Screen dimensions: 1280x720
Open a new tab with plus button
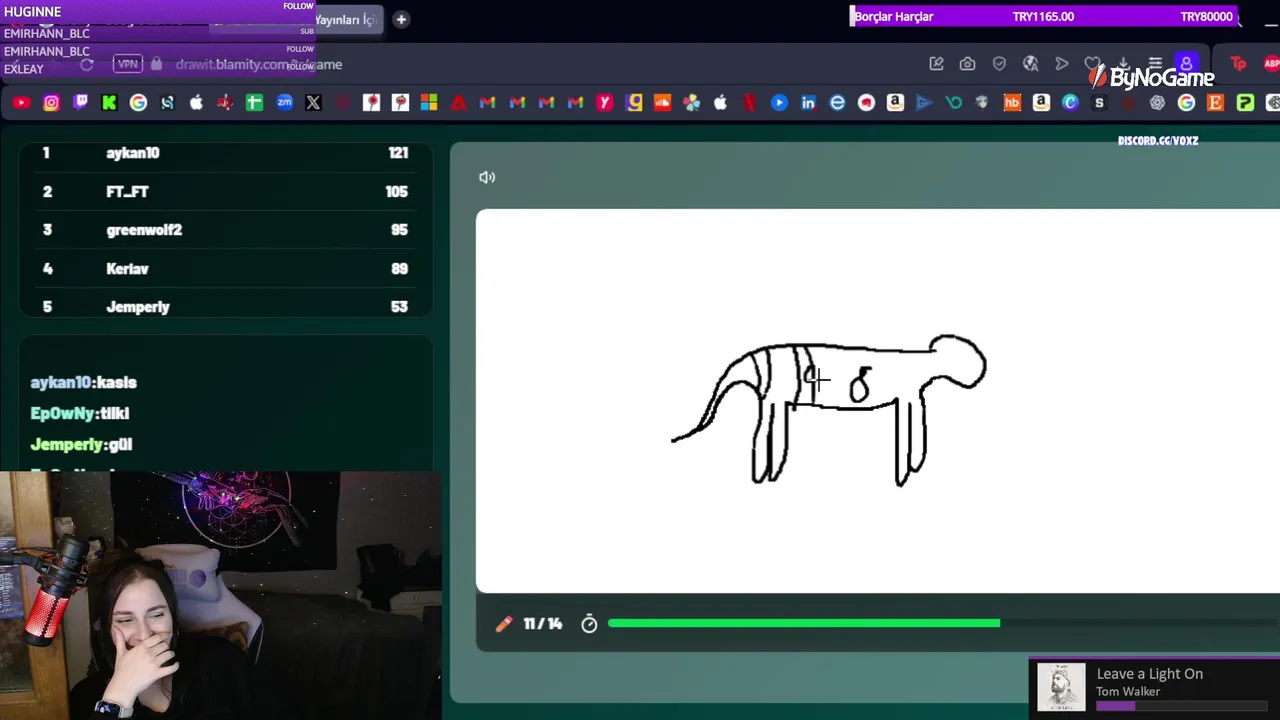pyautogui.click(x=401, y=19)
